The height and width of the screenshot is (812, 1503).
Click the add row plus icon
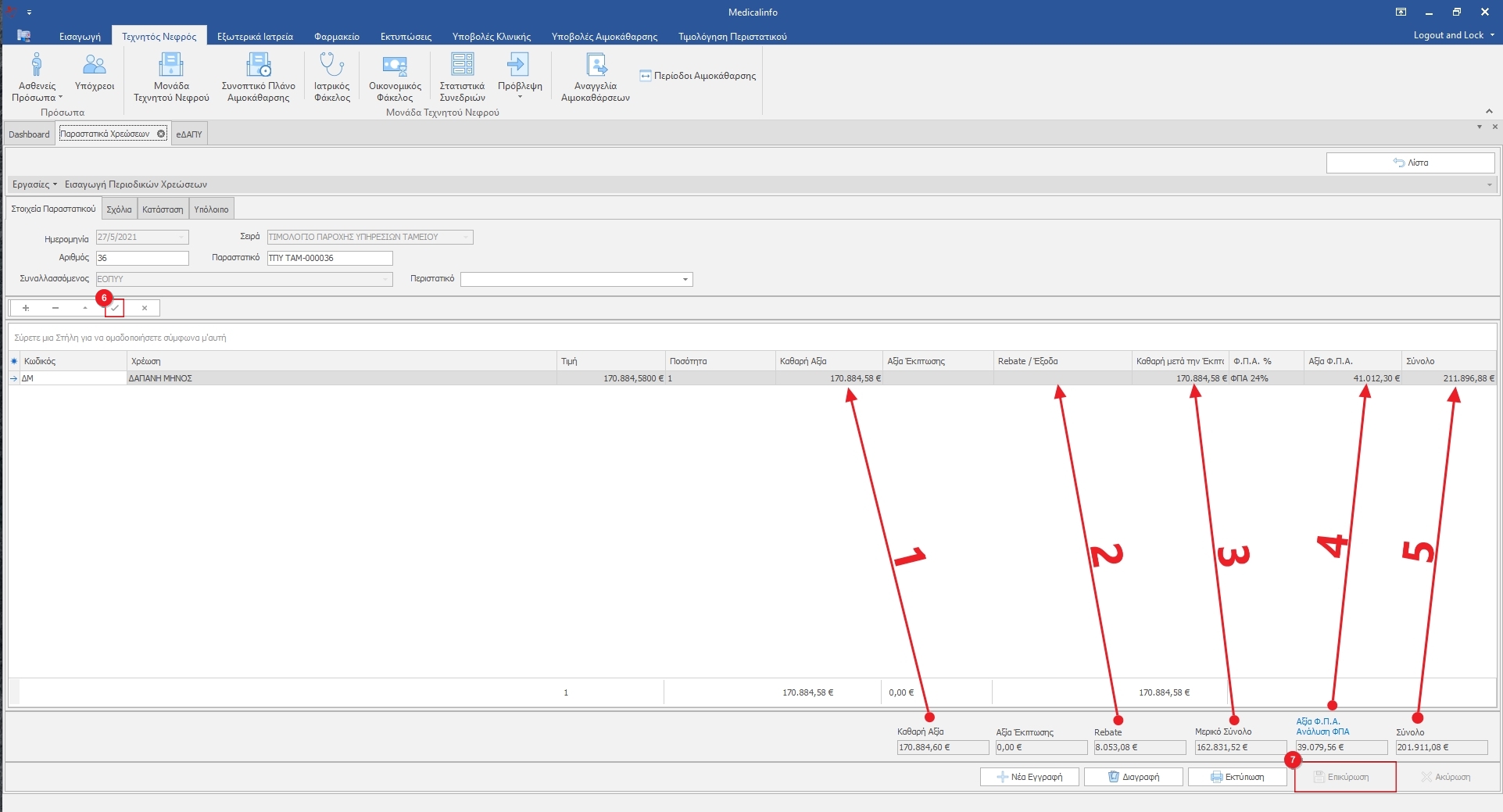[x=26, y=308]
